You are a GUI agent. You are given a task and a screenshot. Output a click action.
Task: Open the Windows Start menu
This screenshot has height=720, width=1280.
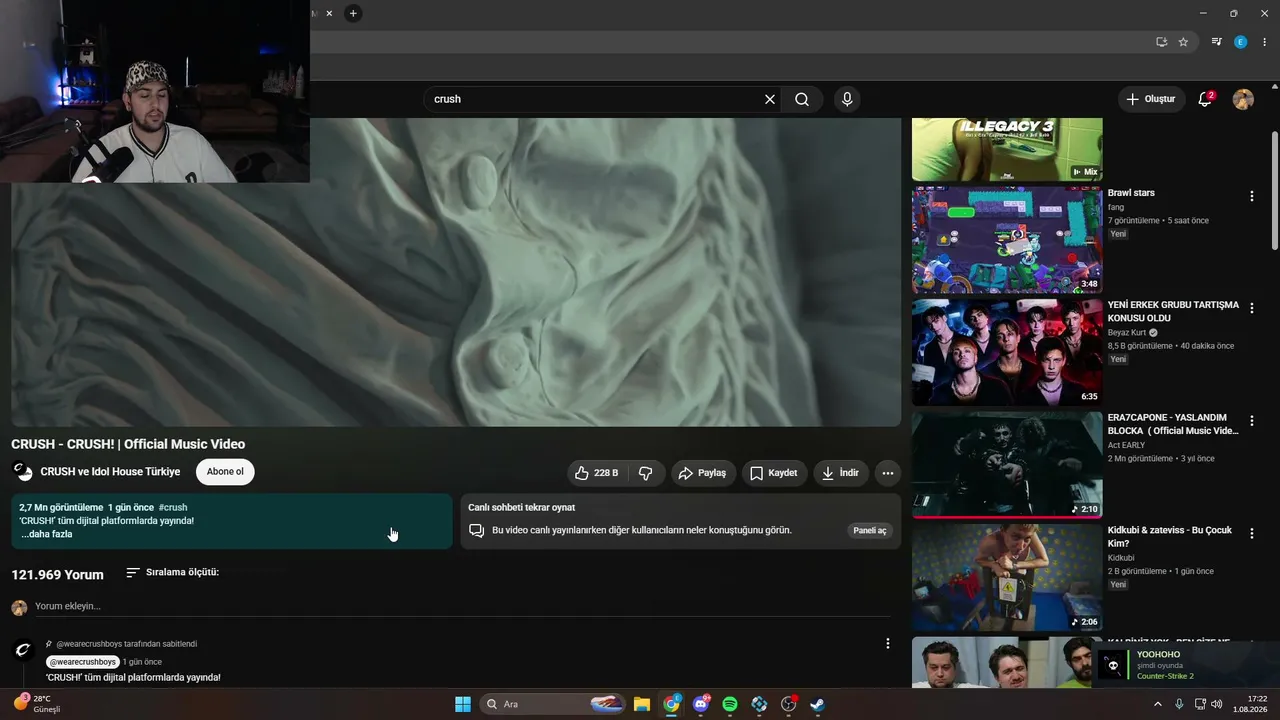(x=462, y=704)
